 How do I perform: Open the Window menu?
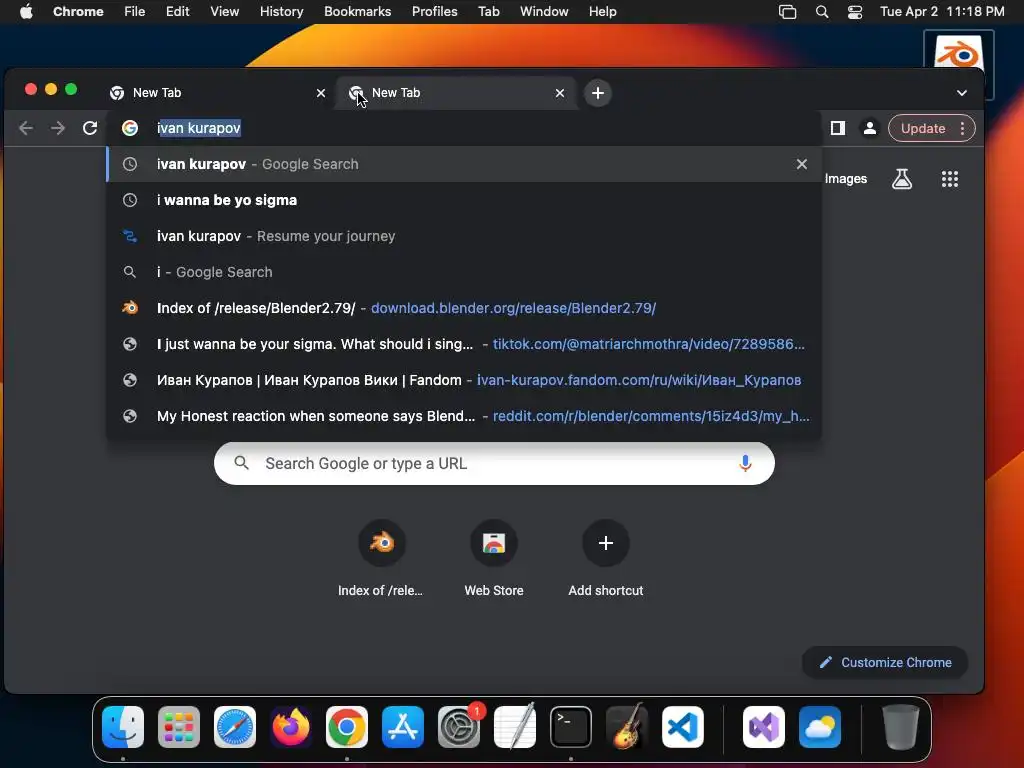544,12
